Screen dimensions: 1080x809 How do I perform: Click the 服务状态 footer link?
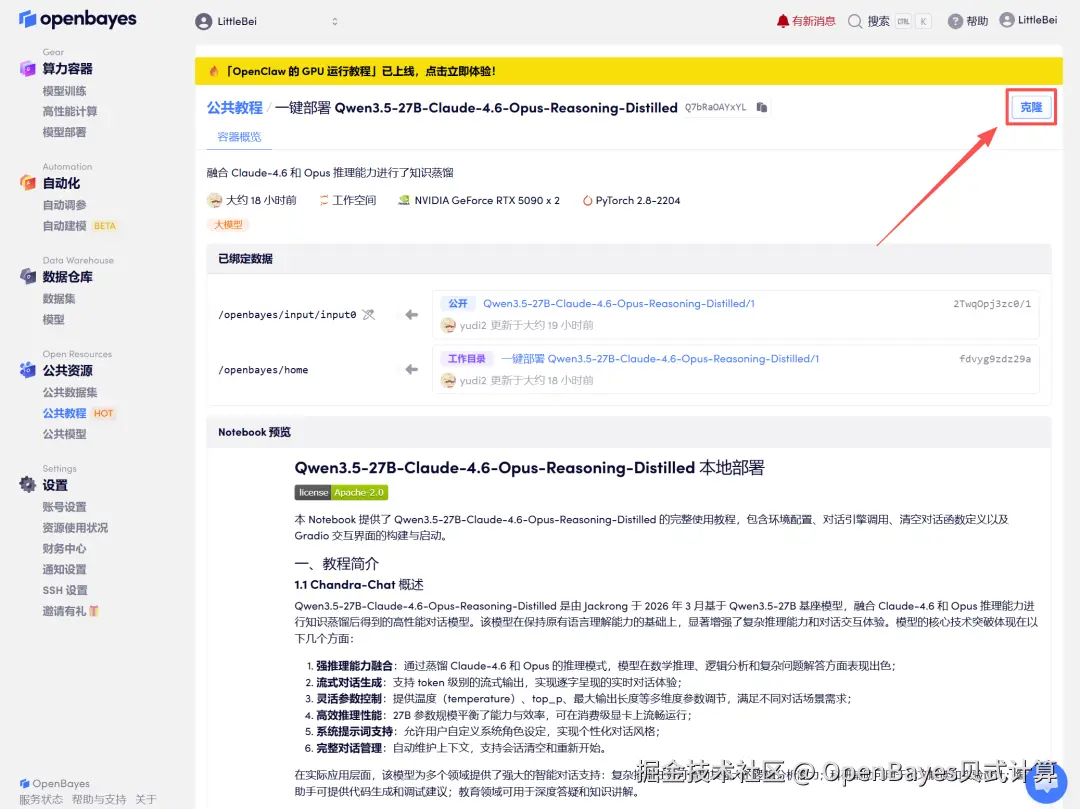tap(41, 799)
